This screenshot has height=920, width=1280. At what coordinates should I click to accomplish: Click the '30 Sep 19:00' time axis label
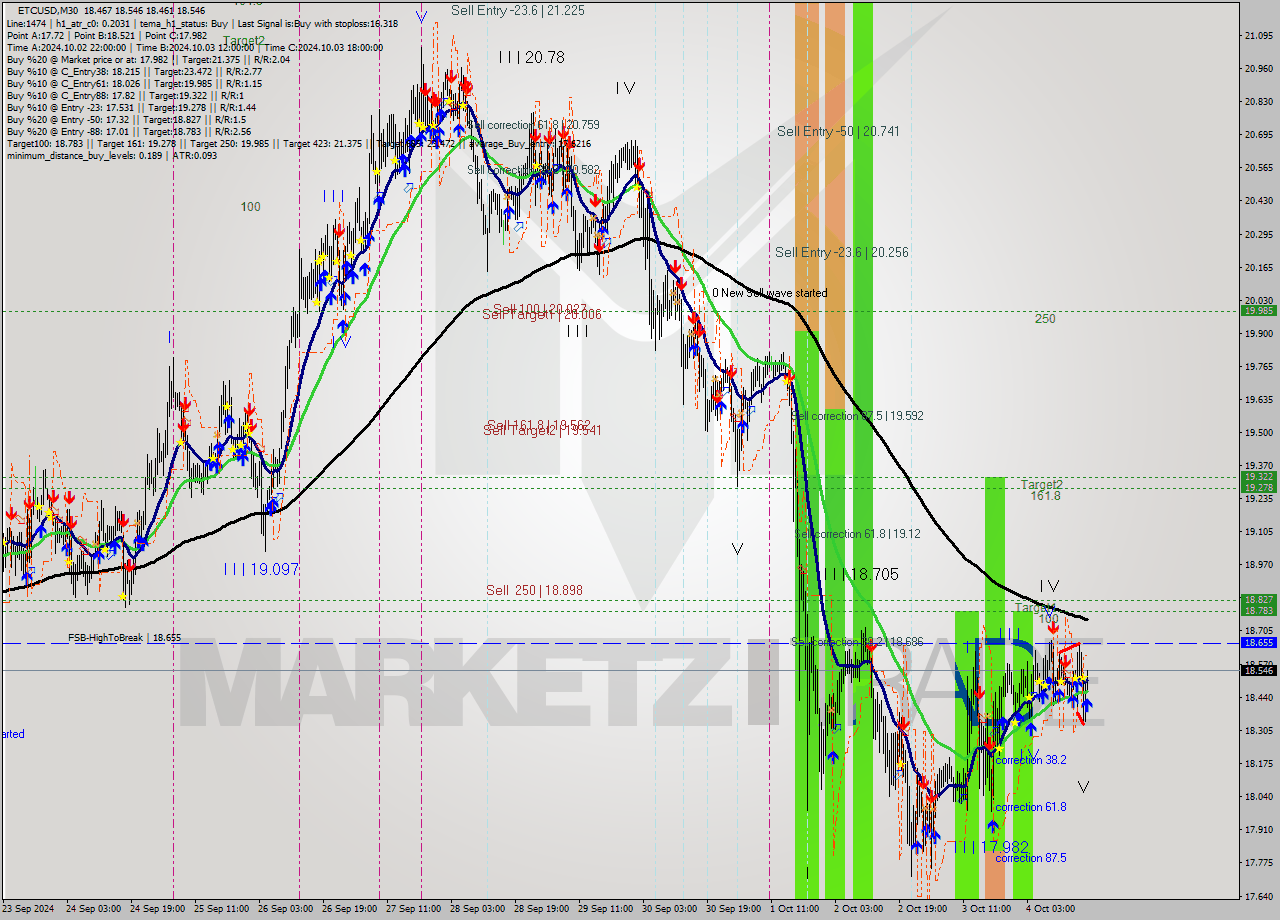732,909
